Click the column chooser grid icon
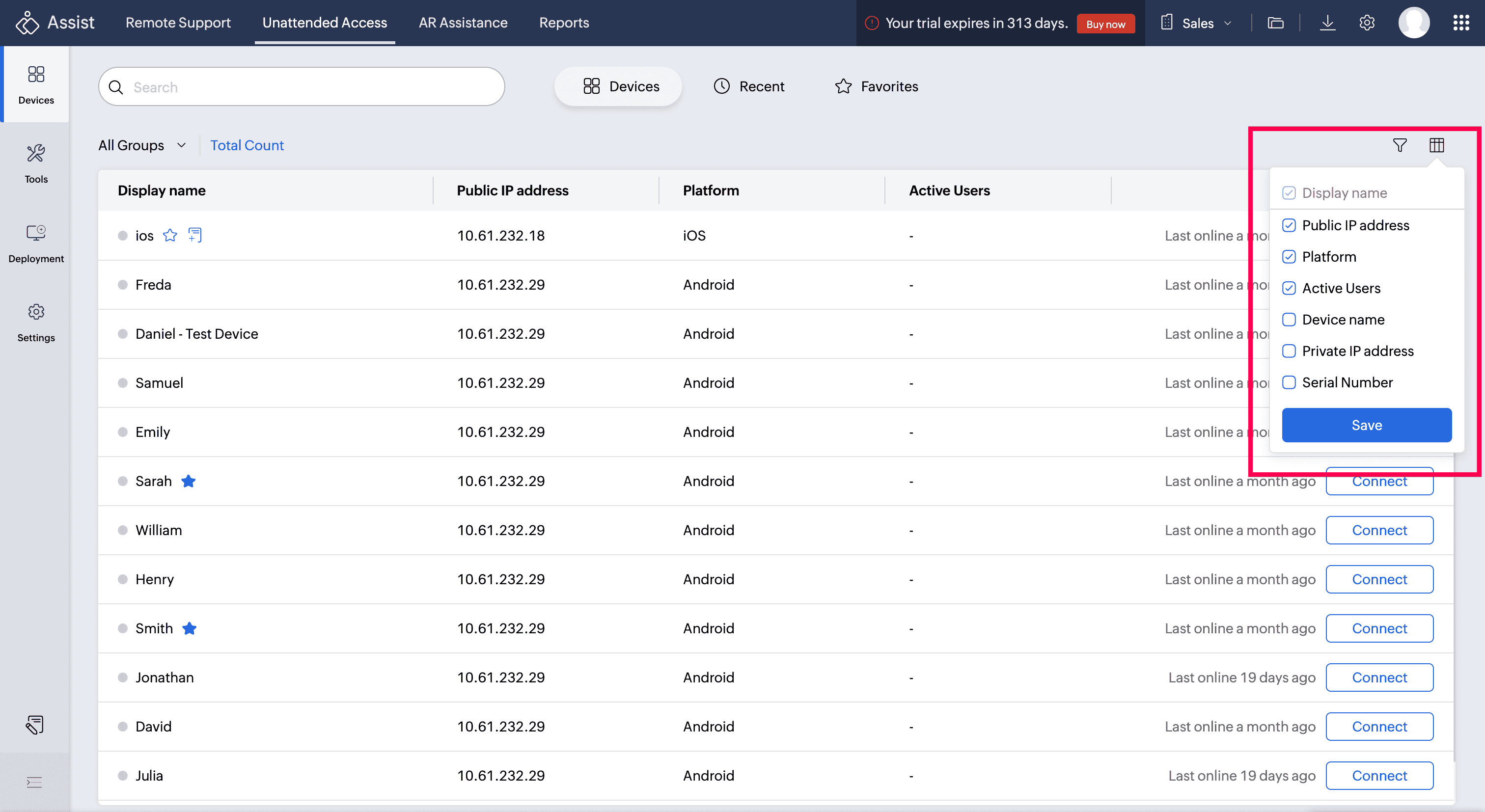Screen dimensions: 1485x812 pos(1436,145)
